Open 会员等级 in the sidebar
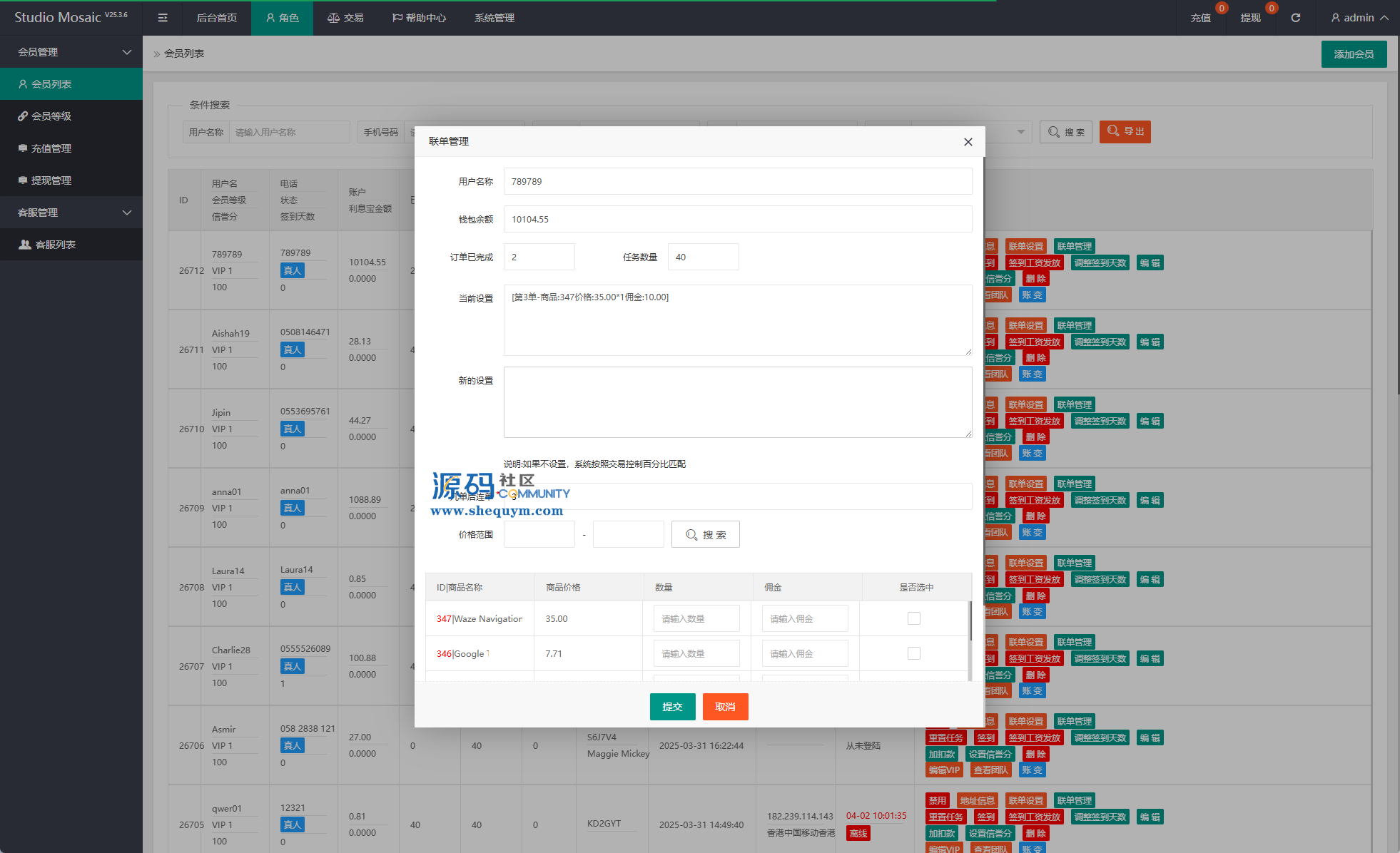 51,116
